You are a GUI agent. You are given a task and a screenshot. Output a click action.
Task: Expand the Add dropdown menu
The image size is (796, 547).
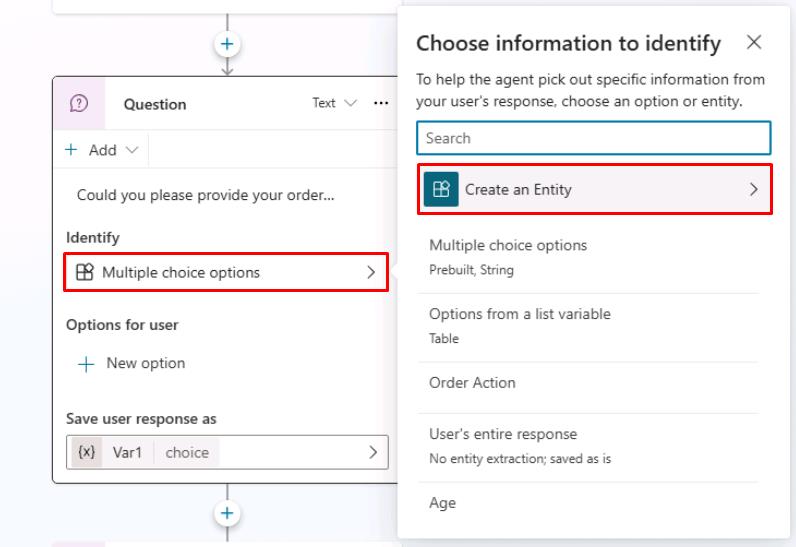104,150
